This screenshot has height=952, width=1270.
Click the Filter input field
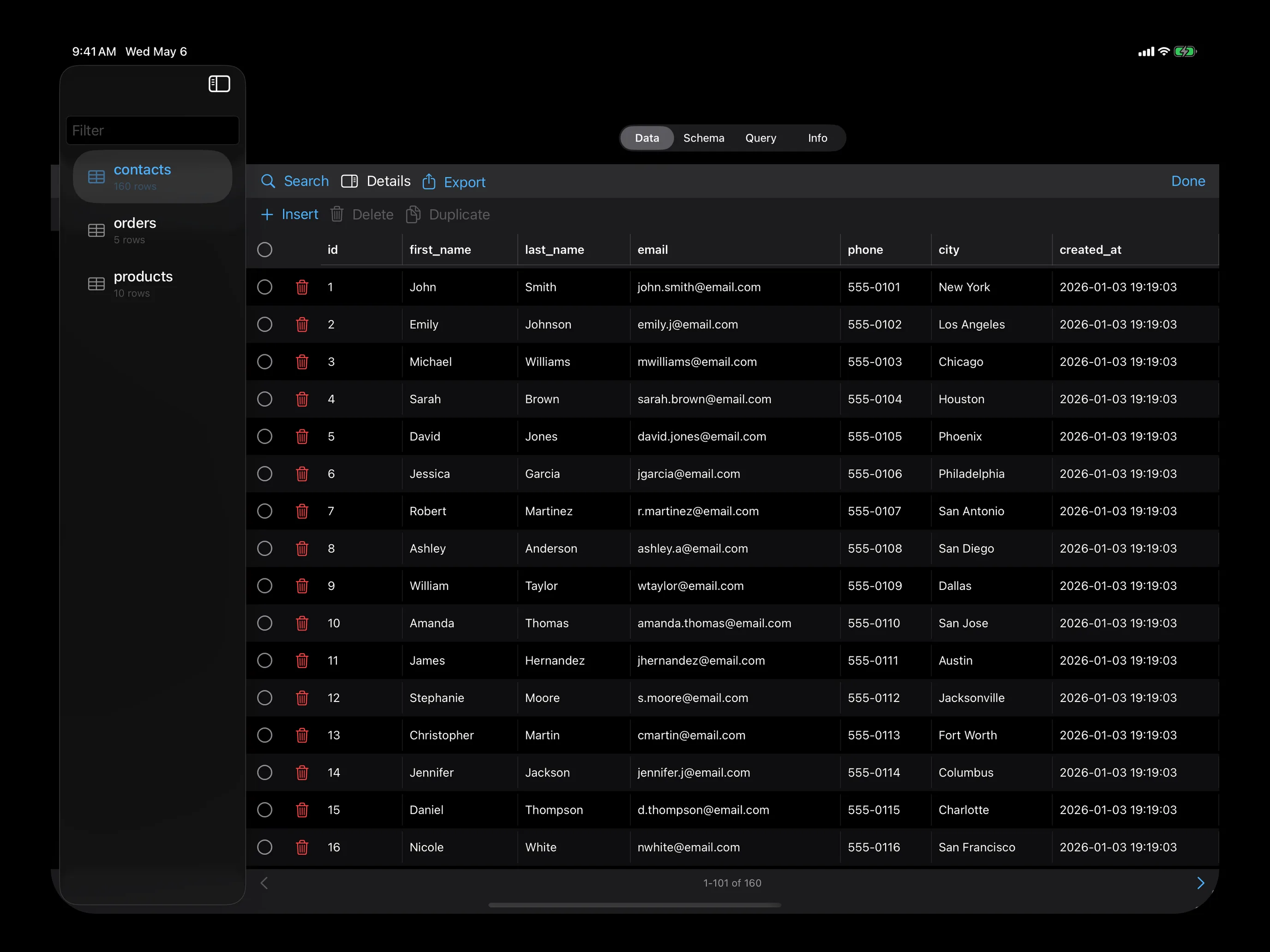[x=153, y=130]
